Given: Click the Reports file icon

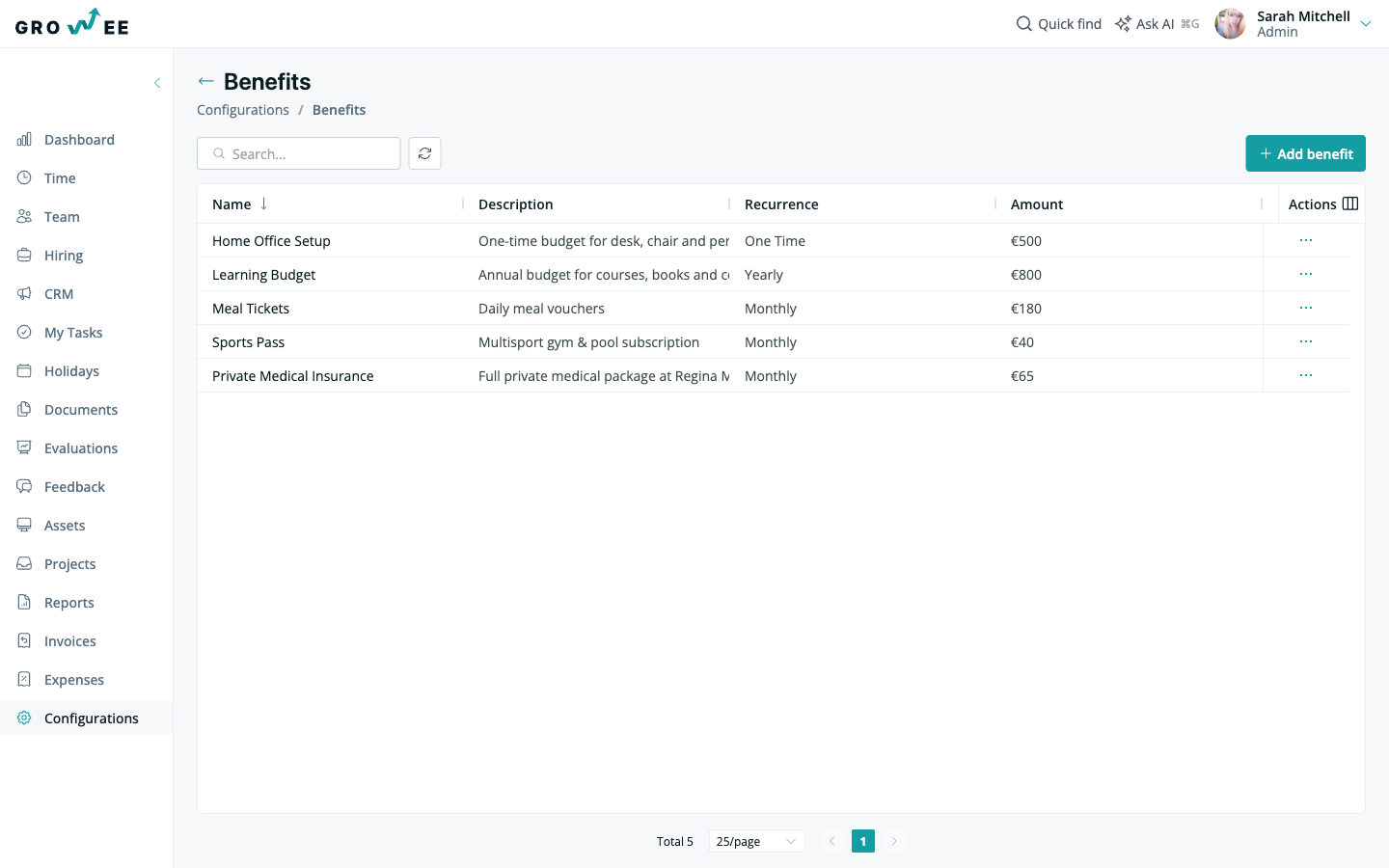Looking at the screenshot, I should point(24,603).
